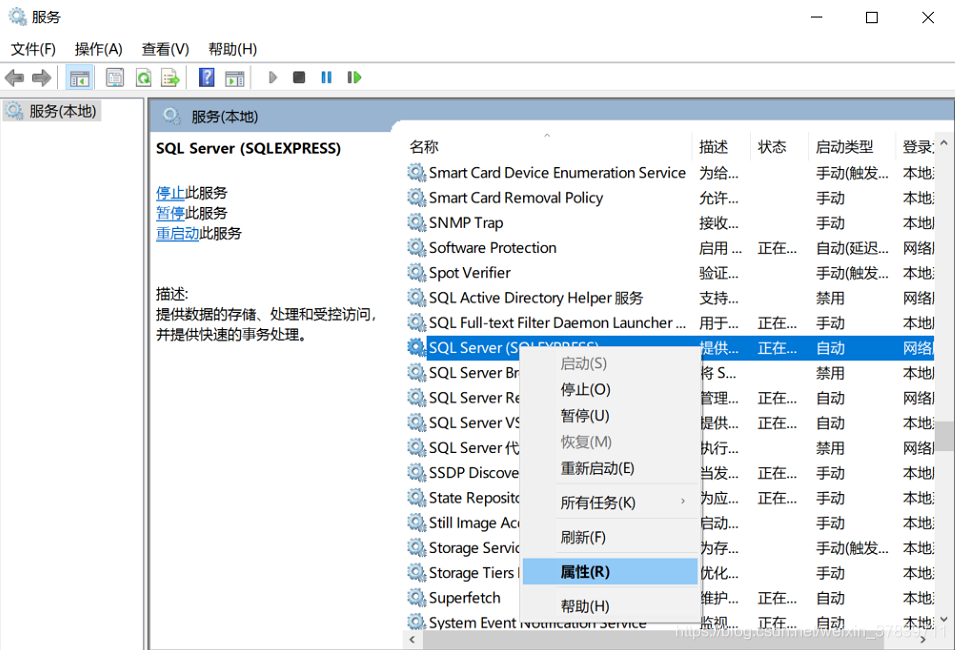
Task: Click the gear icon of Superfetch service
Action: coord(417,598)
